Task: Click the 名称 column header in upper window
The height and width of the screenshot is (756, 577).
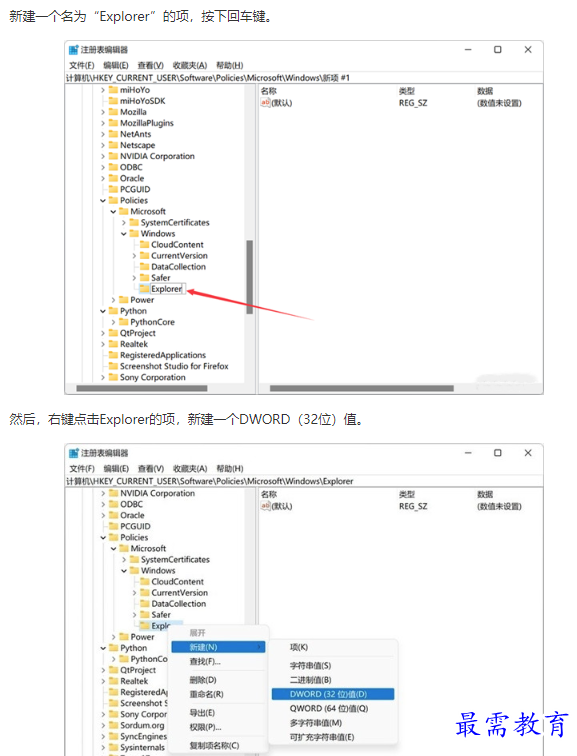Action: (269, 91)
